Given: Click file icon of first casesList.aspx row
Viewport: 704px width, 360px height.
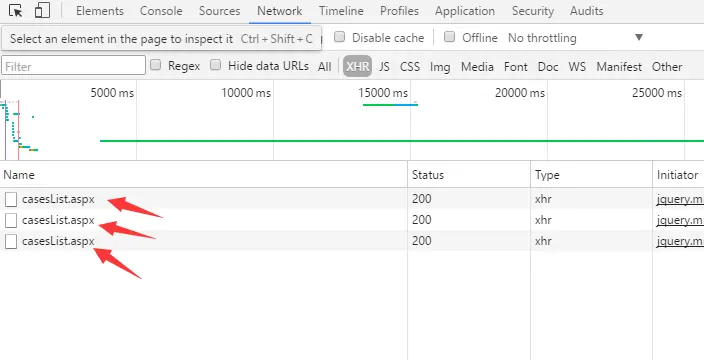Looking at the screenshot, I should 11,199.
